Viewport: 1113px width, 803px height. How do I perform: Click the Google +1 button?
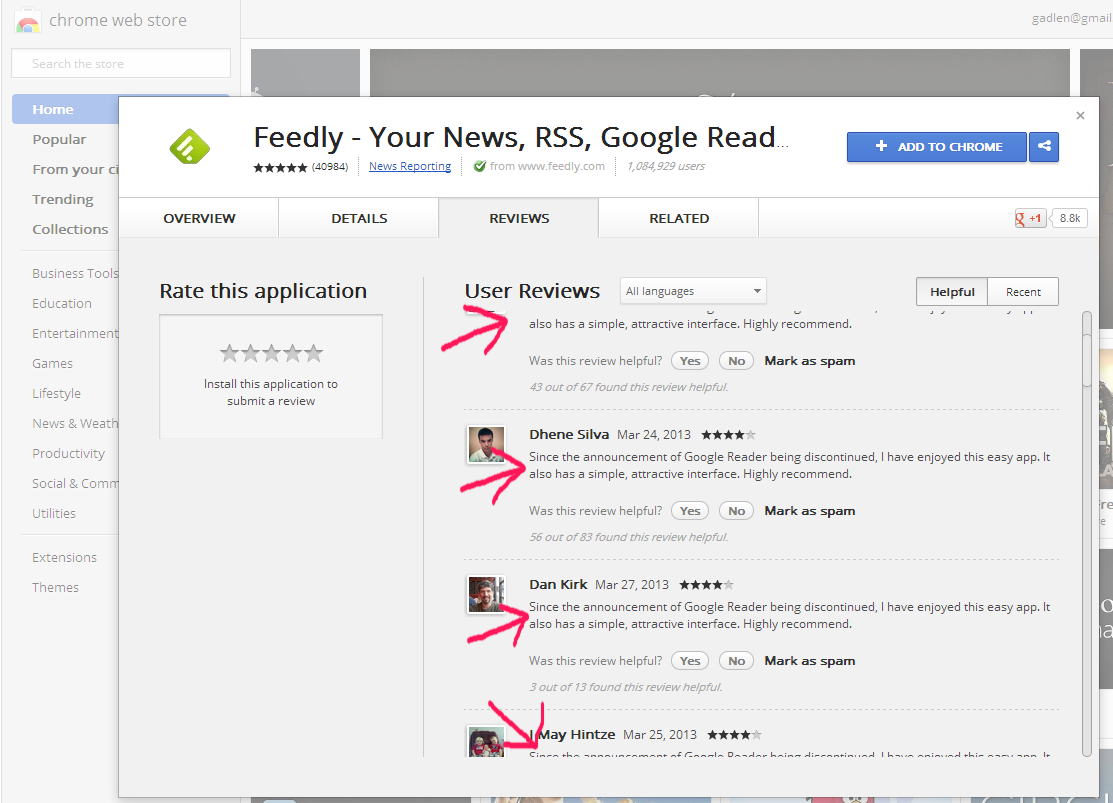click(1030, 218)
